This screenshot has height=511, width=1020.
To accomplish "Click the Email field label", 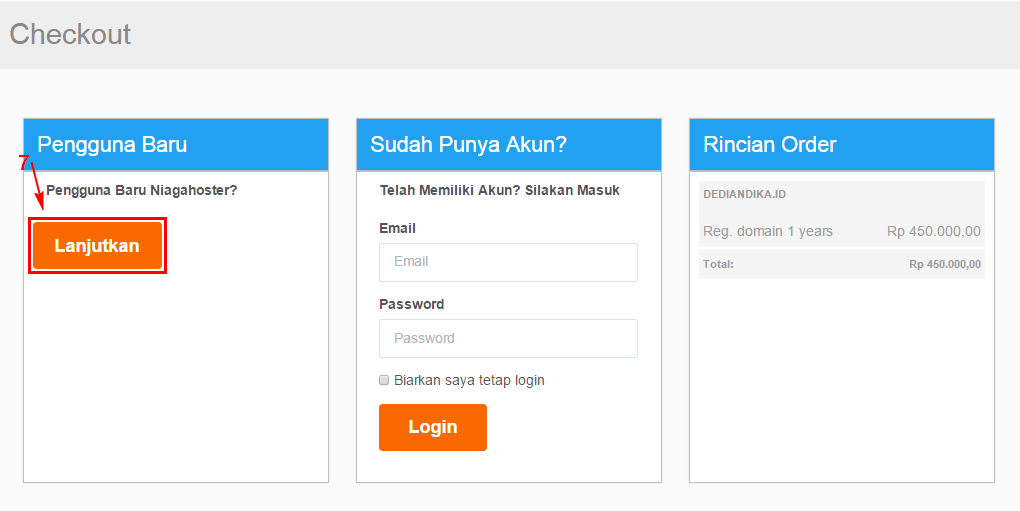I will tap(397, 228).
